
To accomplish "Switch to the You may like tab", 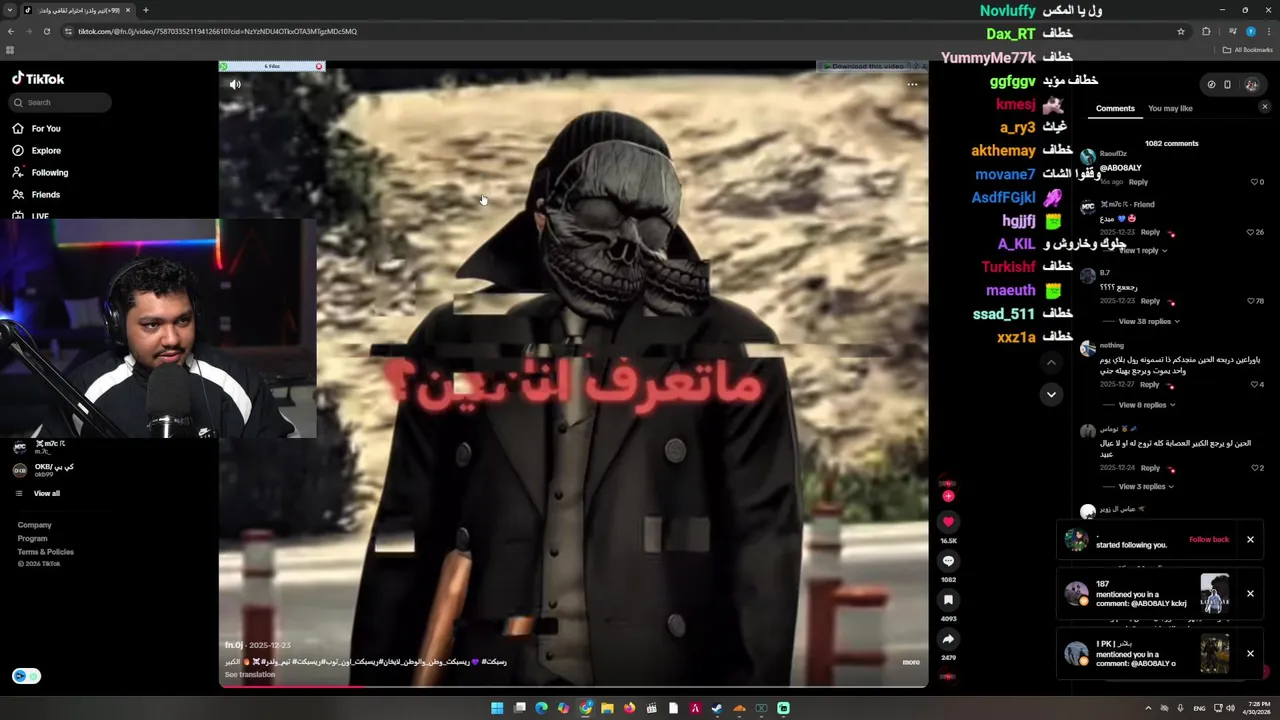I will (1170, 108).
